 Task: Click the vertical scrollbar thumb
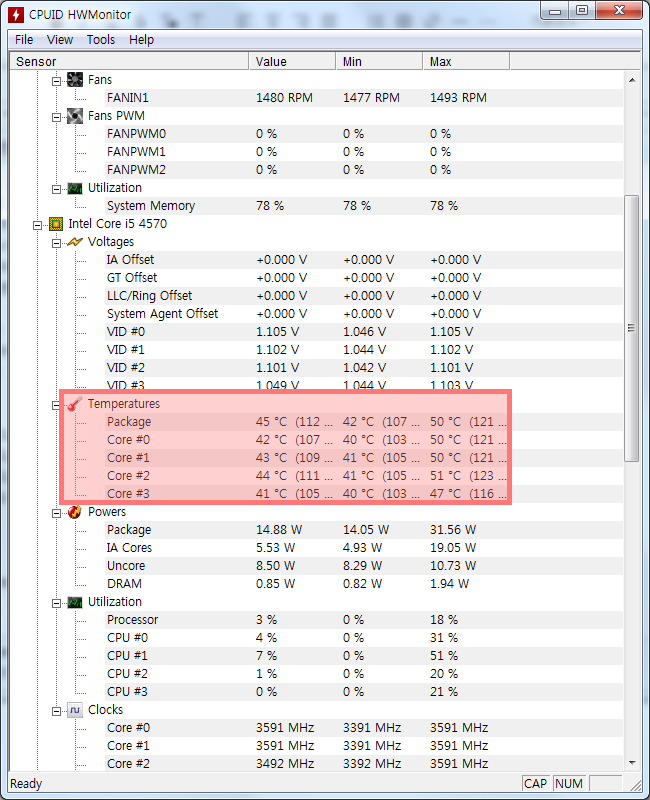click(632, 328)
